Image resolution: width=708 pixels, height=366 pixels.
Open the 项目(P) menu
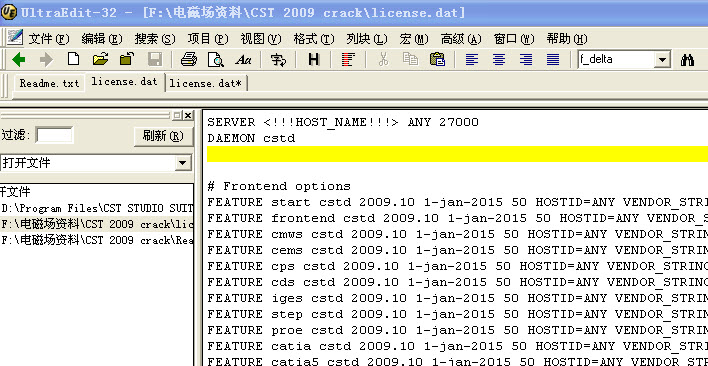(x=208, y=39)
